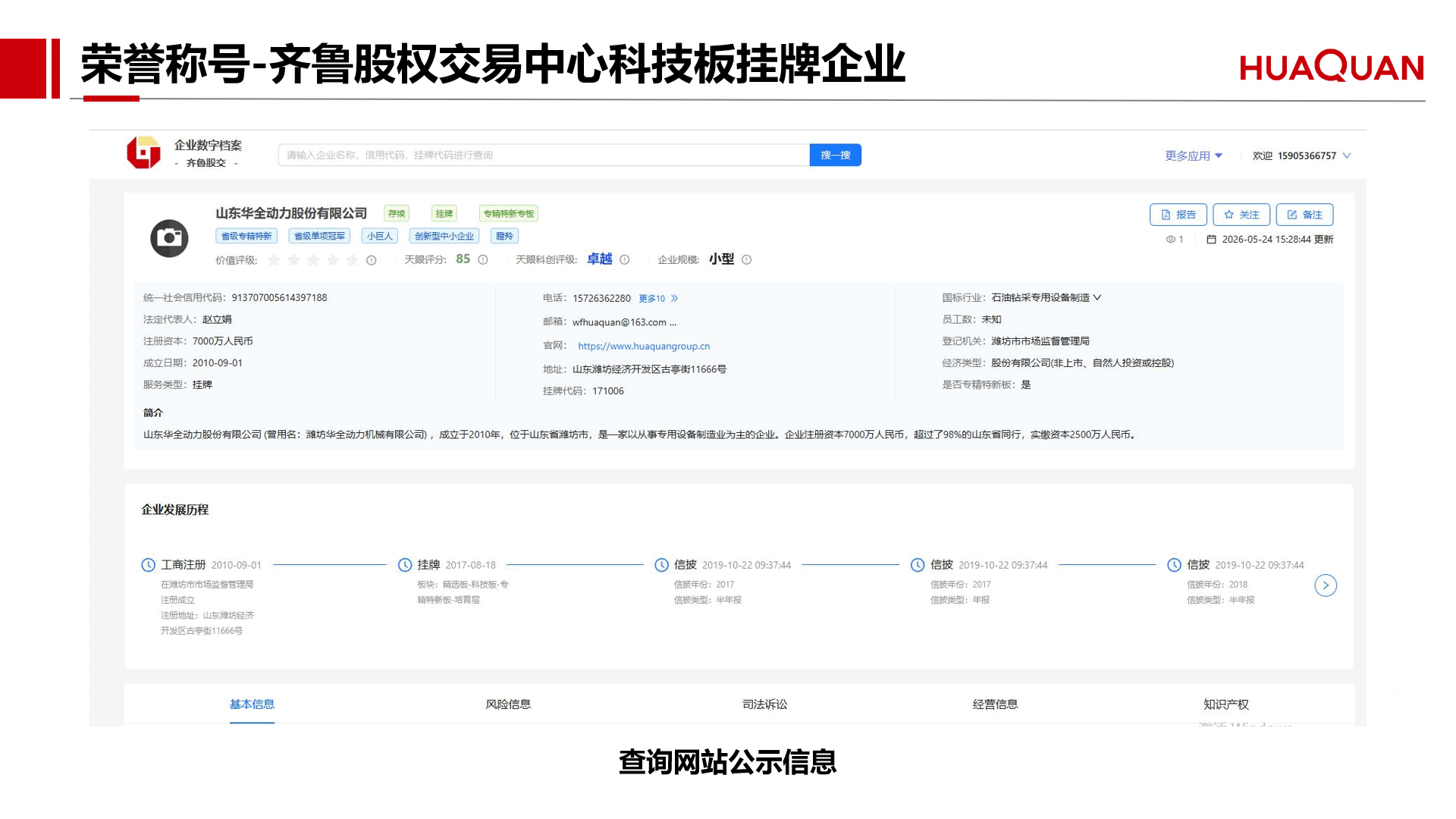Image resolution: width=1456 pixels, height=819 pixels.
Task: Click the calendar icon beside update time
Action: point(1211,239)
